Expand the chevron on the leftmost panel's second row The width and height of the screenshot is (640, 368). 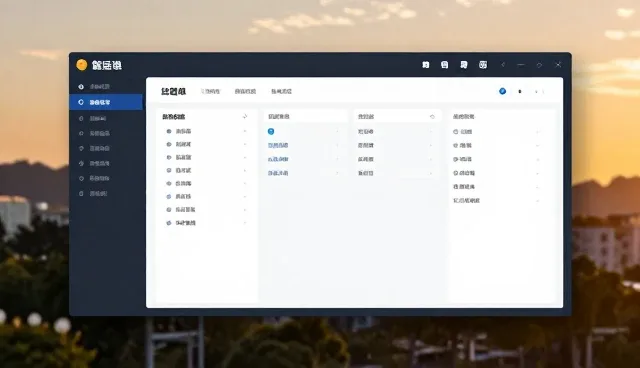245,144
